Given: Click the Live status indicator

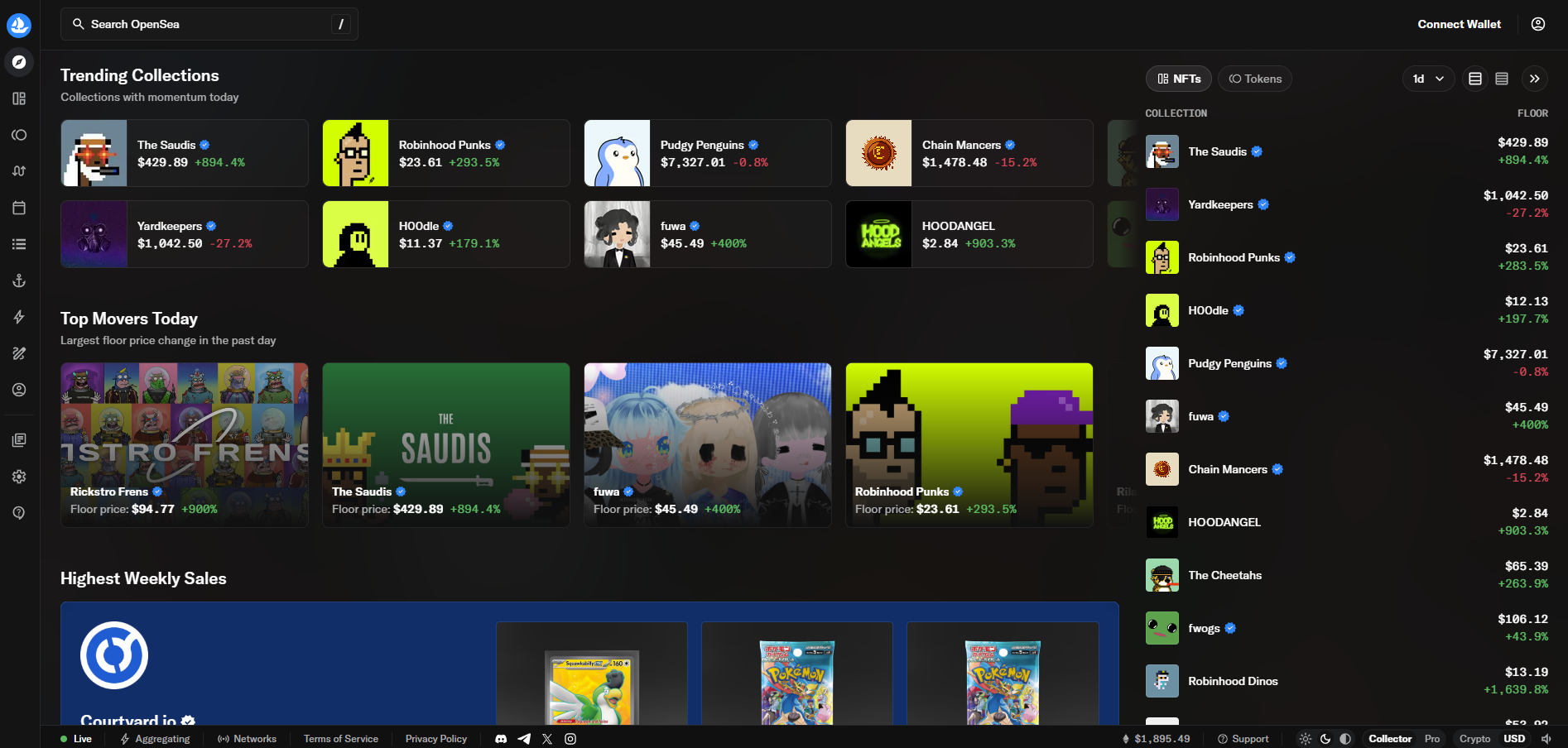Looking at the screenshot, I should coord(76,739).
